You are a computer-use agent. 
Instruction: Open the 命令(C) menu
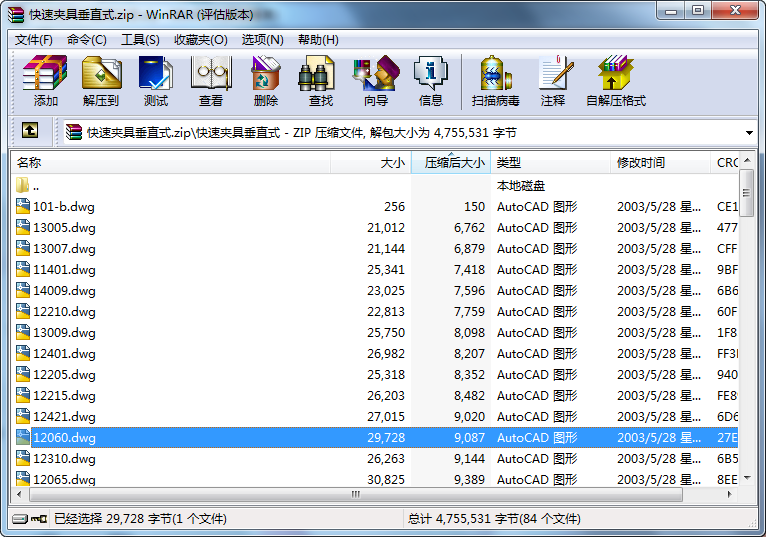click(86, 40)
